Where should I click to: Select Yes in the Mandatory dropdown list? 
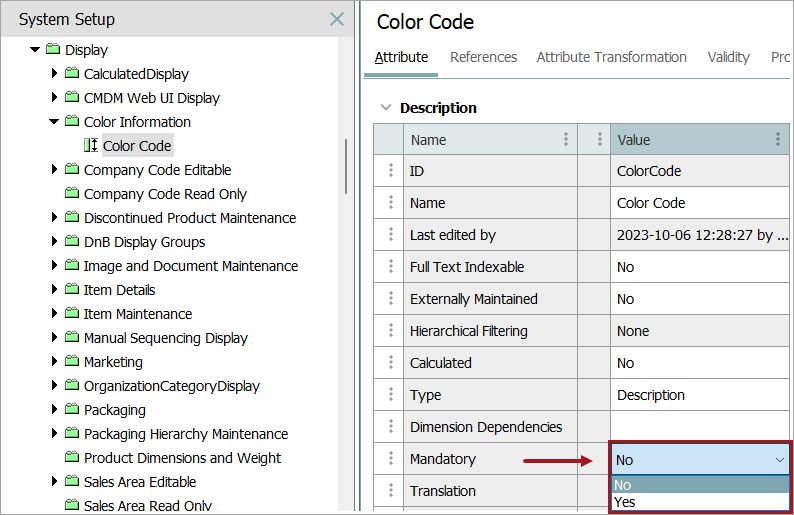[625, 502]
